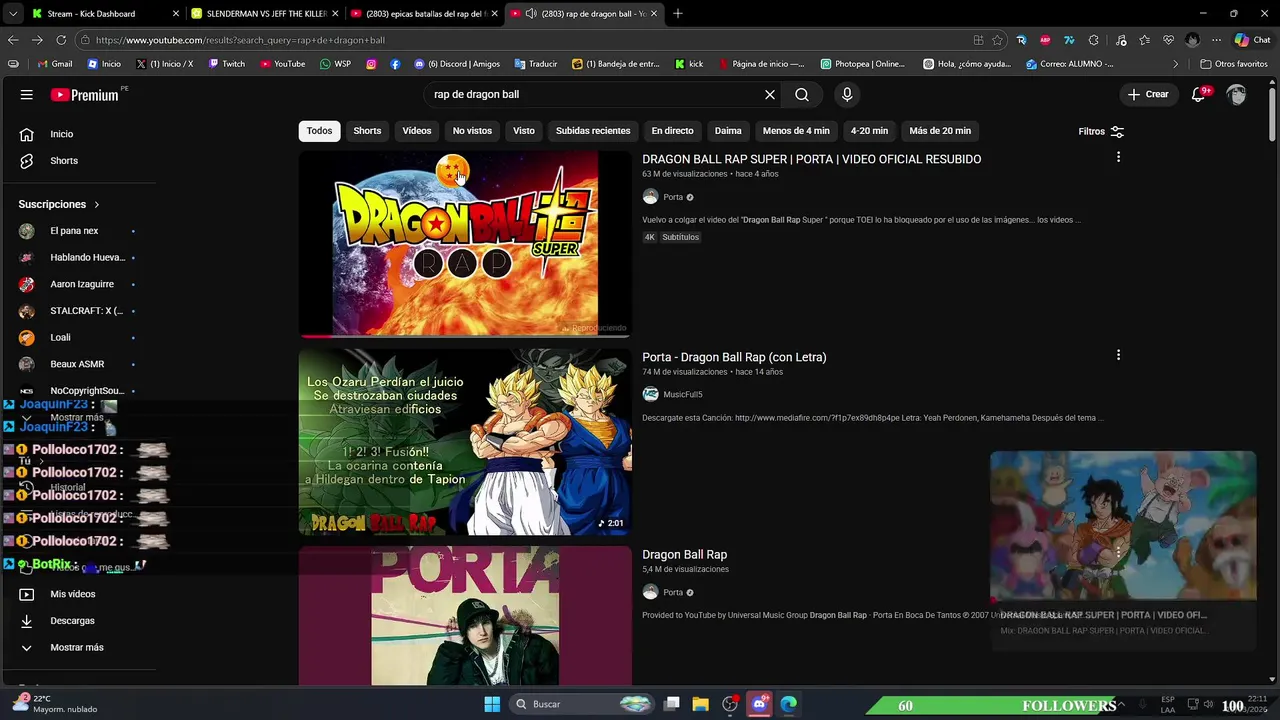
Task: Select the Todos filter chip
Action: tap(320, 131)
